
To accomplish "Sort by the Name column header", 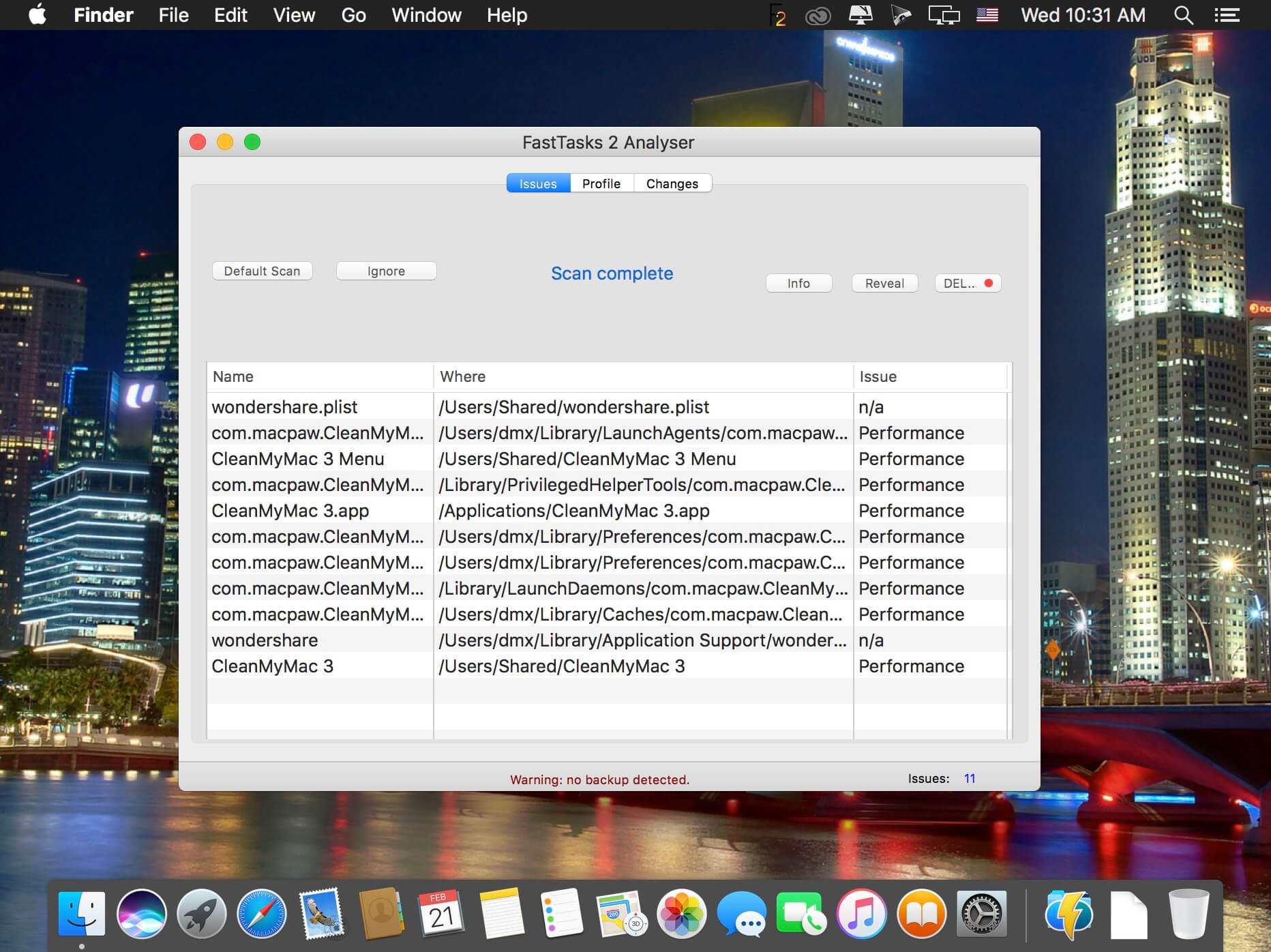I will click(x=320, y=376).
